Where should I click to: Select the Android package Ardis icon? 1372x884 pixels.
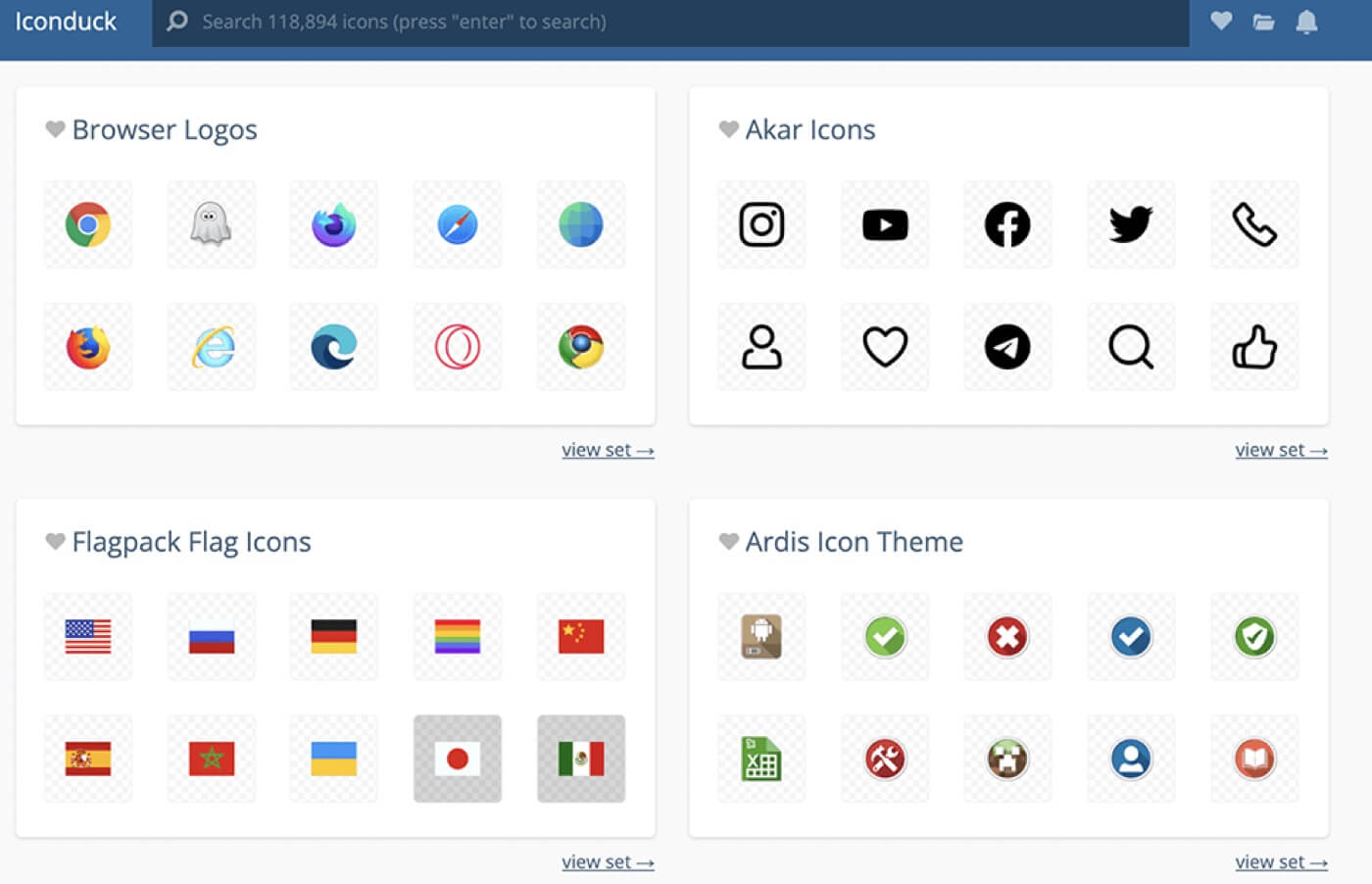point(761,637)
